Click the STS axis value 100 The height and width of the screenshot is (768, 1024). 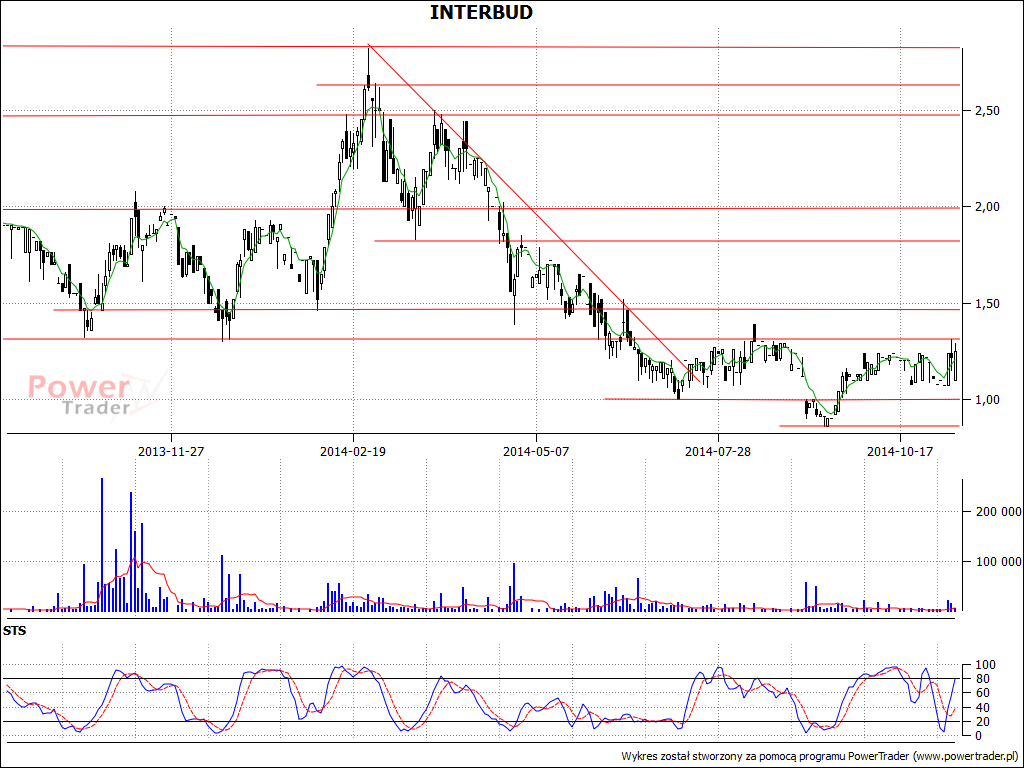click(x=985, y=665)
